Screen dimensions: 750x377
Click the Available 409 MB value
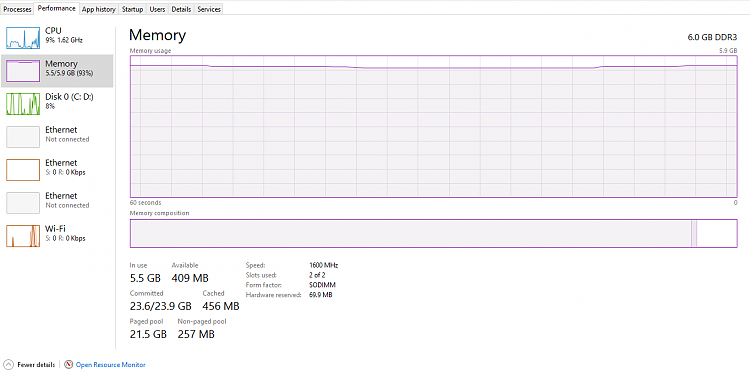[190, 278]
